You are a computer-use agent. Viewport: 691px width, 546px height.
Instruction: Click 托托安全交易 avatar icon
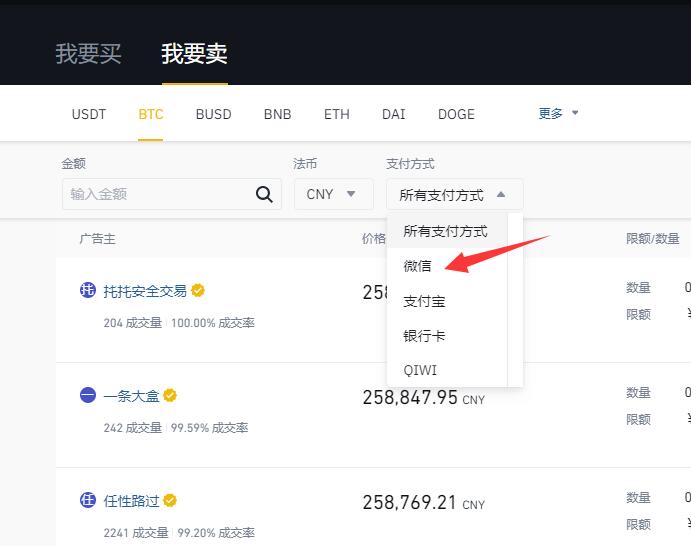(88, 290)
